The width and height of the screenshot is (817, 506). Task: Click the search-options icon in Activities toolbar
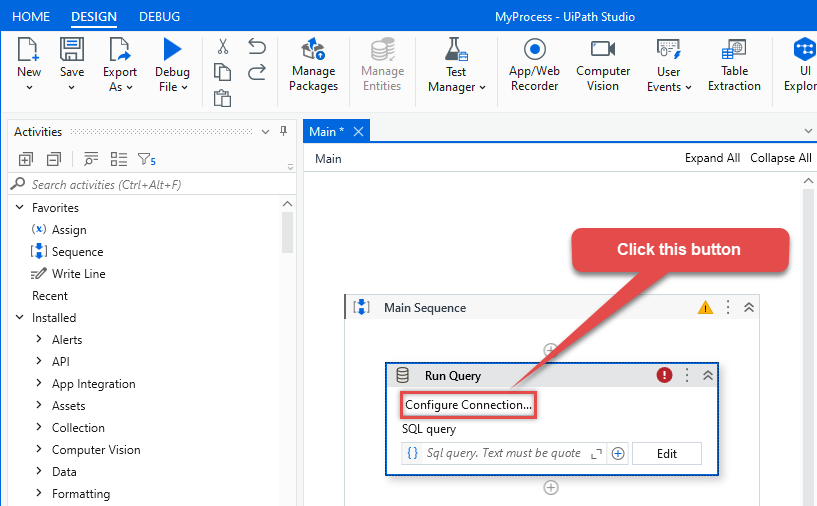coord(91,159)
